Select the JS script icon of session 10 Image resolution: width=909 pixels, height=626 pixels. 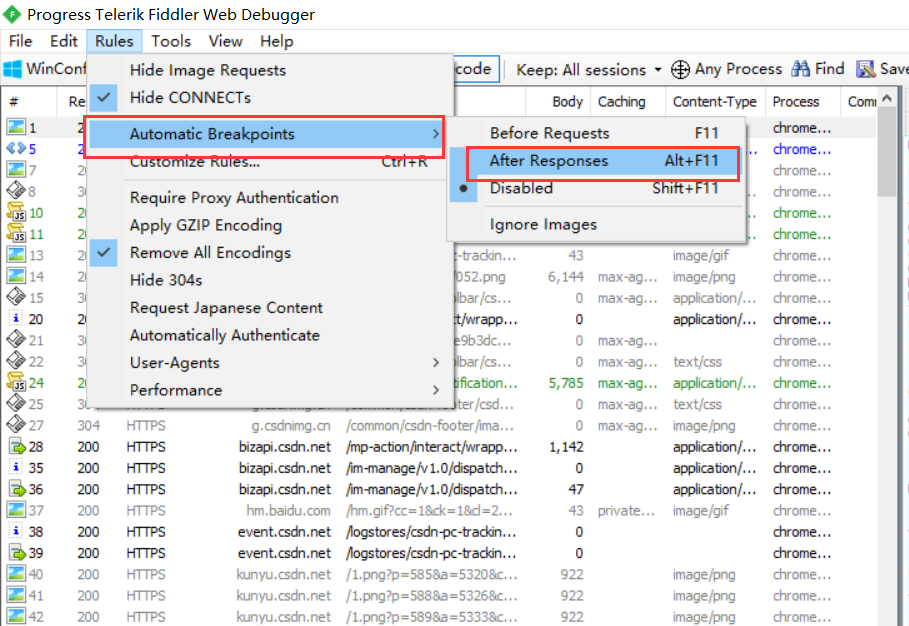coord(16,212)
